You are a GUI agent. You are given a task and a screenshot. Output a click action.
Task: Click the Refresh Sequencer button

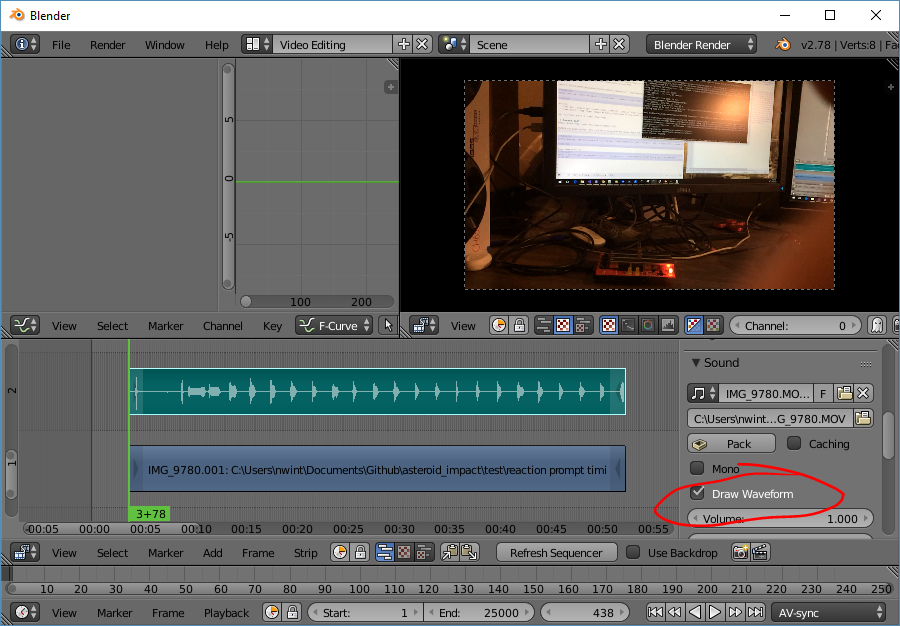pyautogui.click(x=556, y=552)
